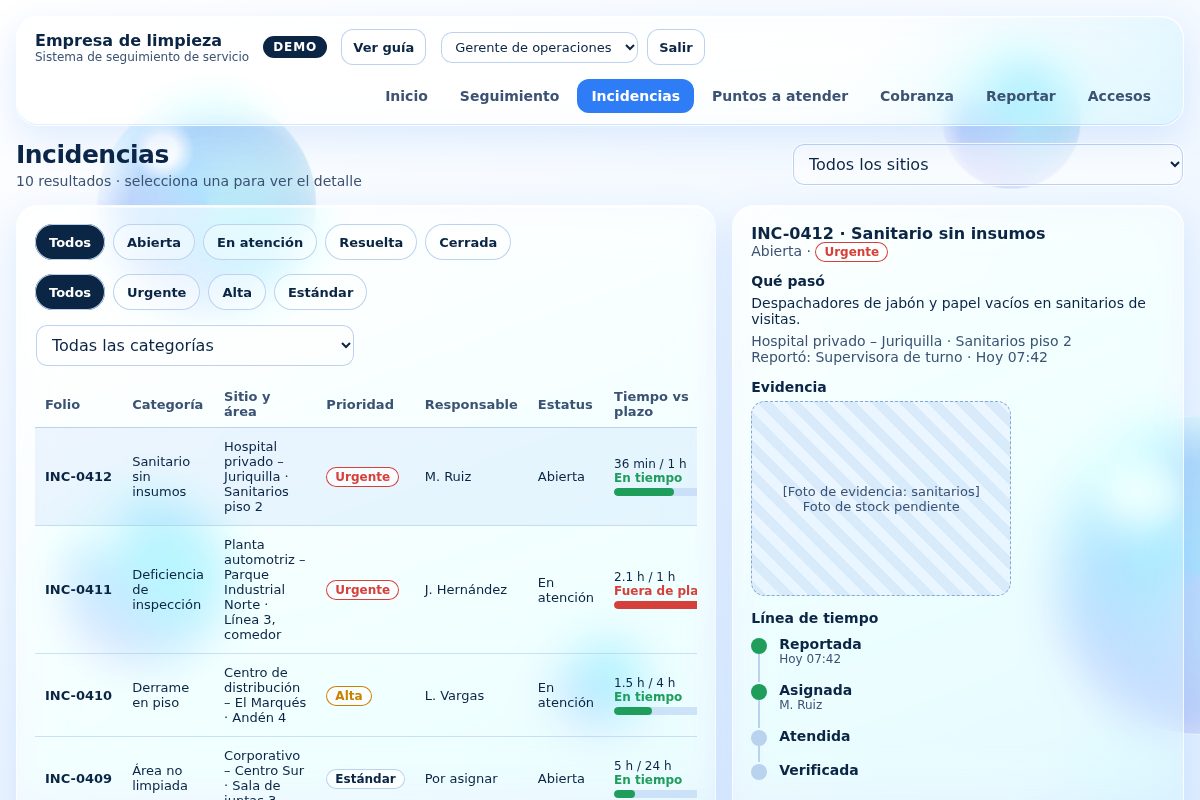Screen dimensions: 1200x800
Task: Click the Urgente badge in the INC-0411 row
Action: click(x=362, y=590)
